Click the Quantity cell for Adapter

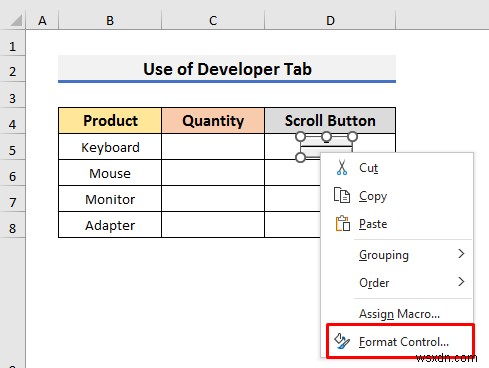(213, 225)
